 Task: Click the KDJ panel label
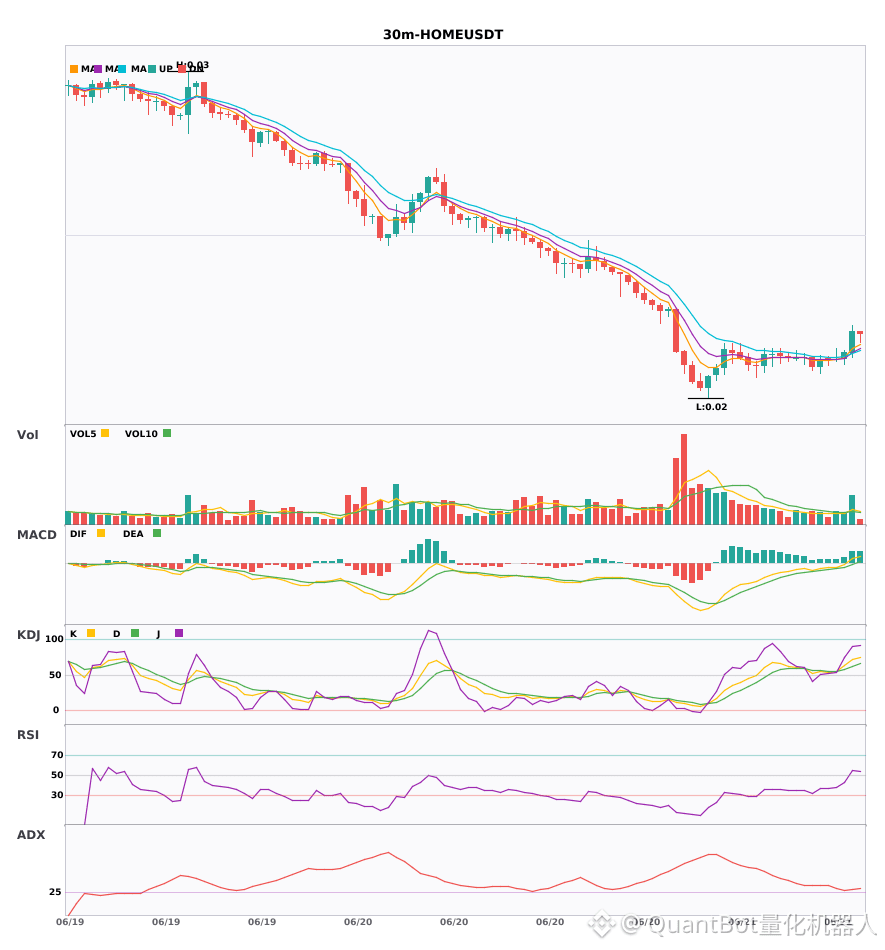point(28,635)
